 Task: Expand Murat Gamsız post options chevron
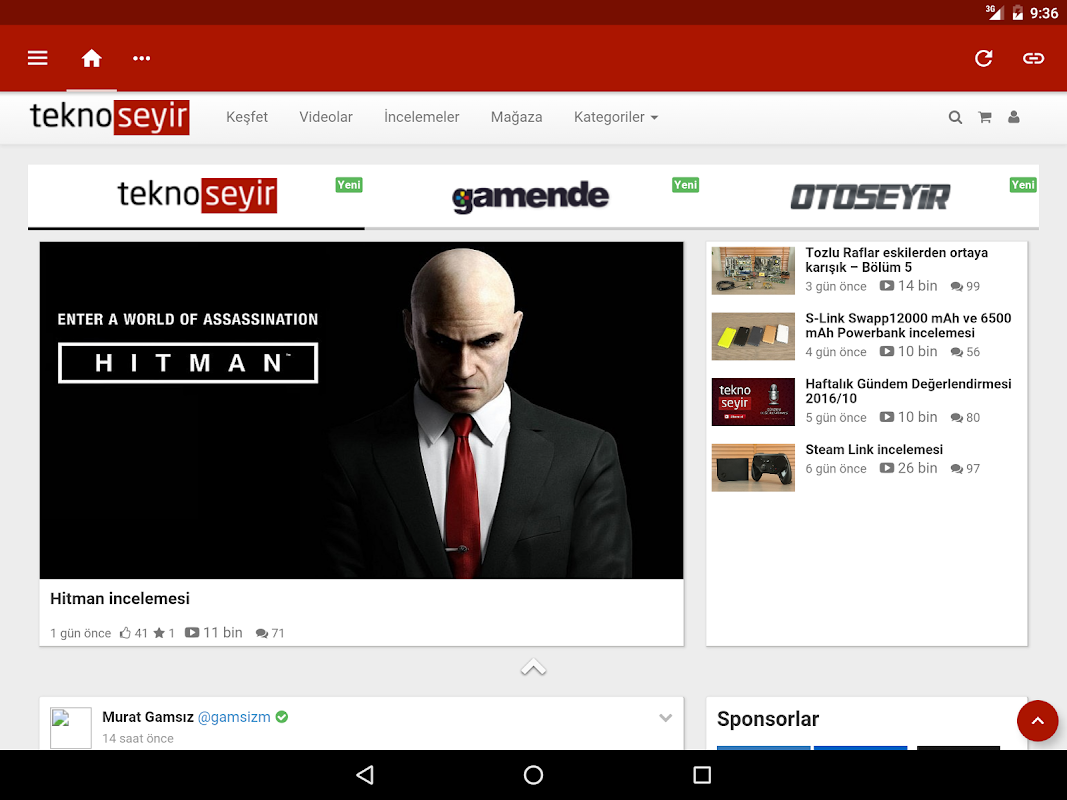tap(666, 718)
